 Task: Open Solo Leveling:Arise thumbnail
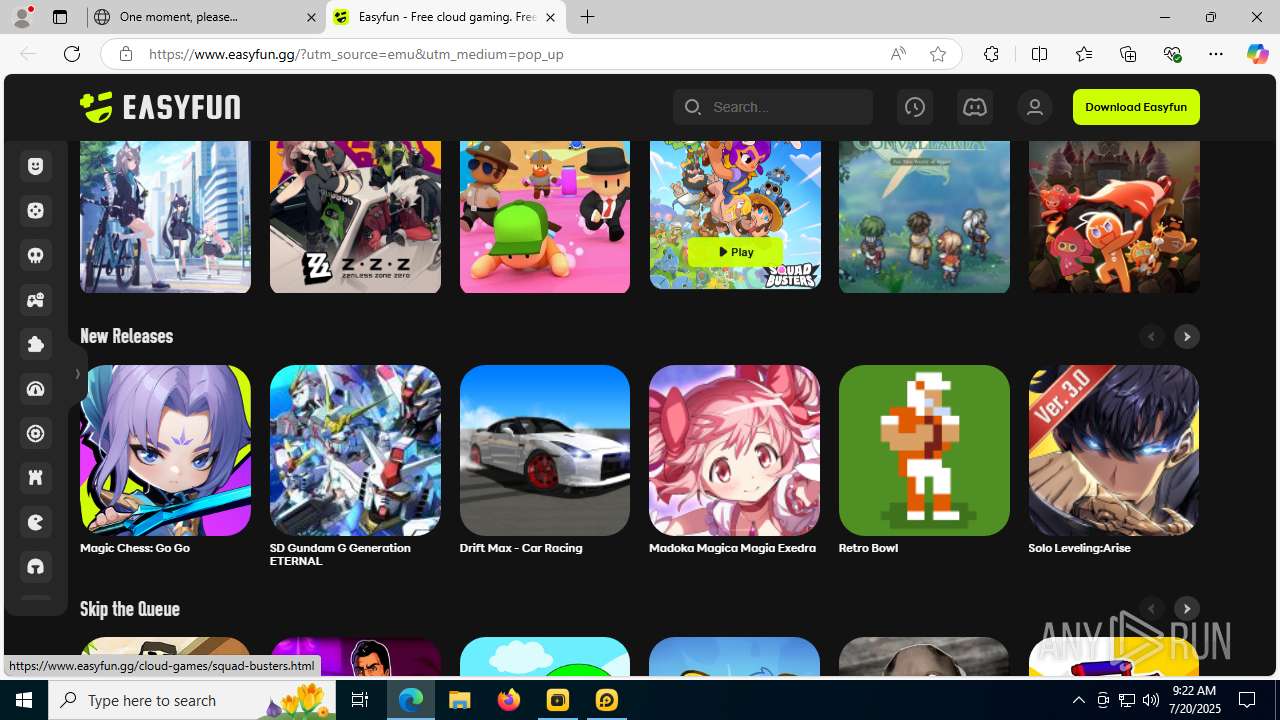(x=1114, y=450)
